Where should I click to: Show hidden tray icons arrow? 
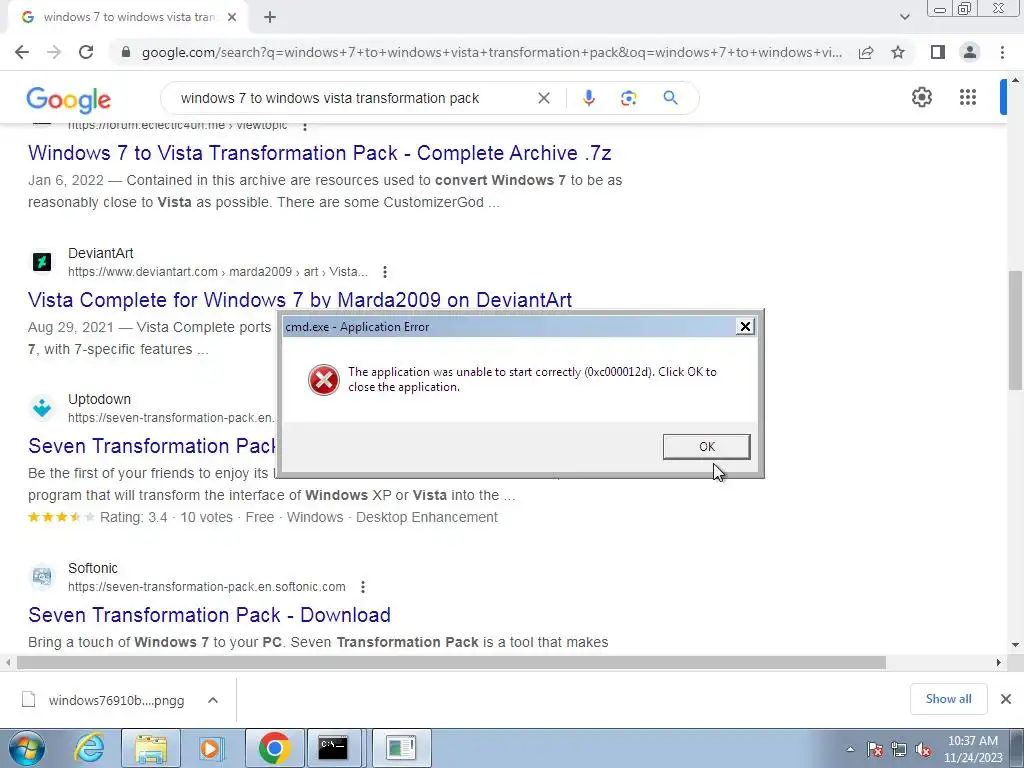click(x=850, y=750)
